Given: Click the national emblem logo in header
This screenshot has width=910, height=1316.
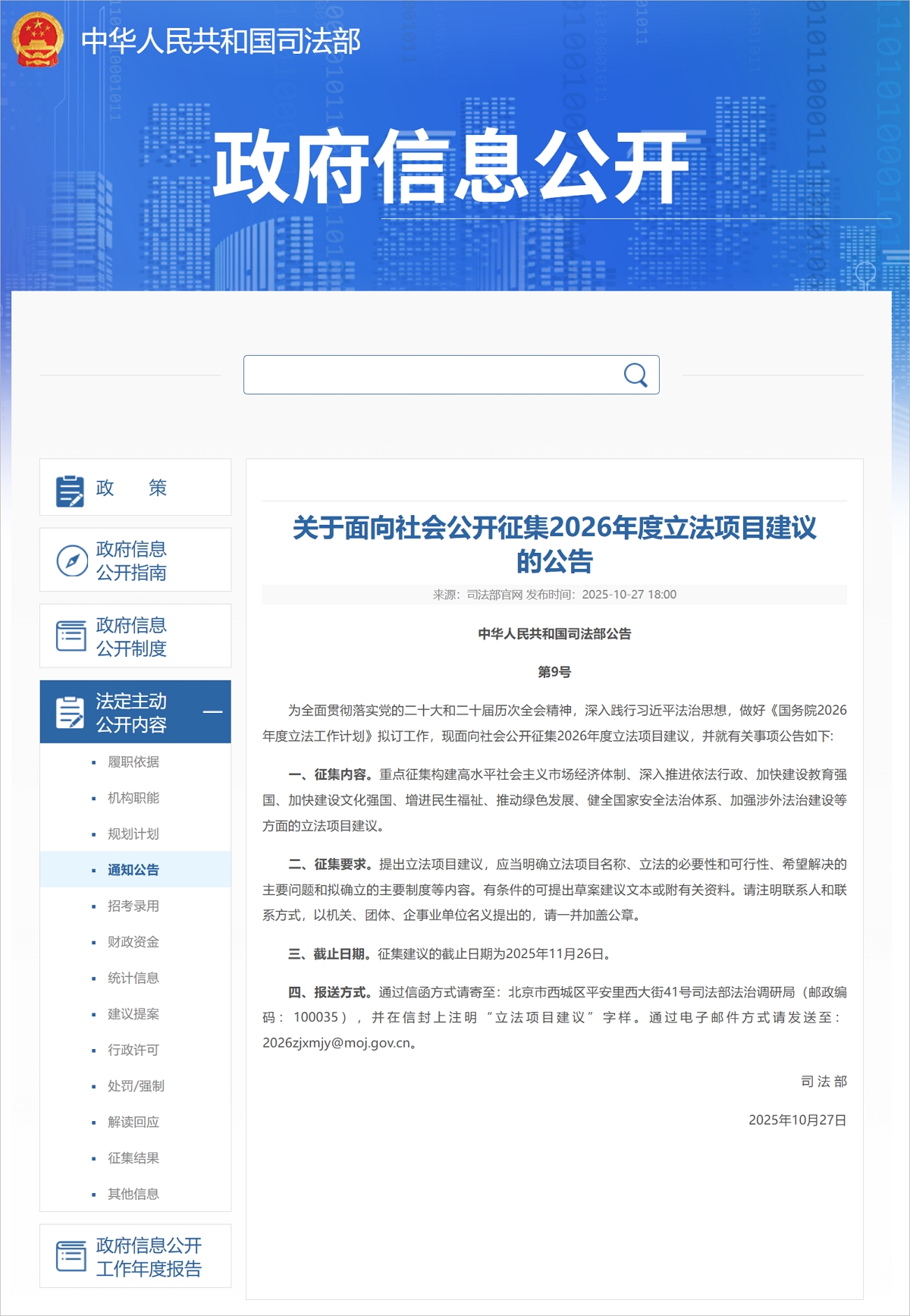Looking at the screenshot, I should click(37, 39).
